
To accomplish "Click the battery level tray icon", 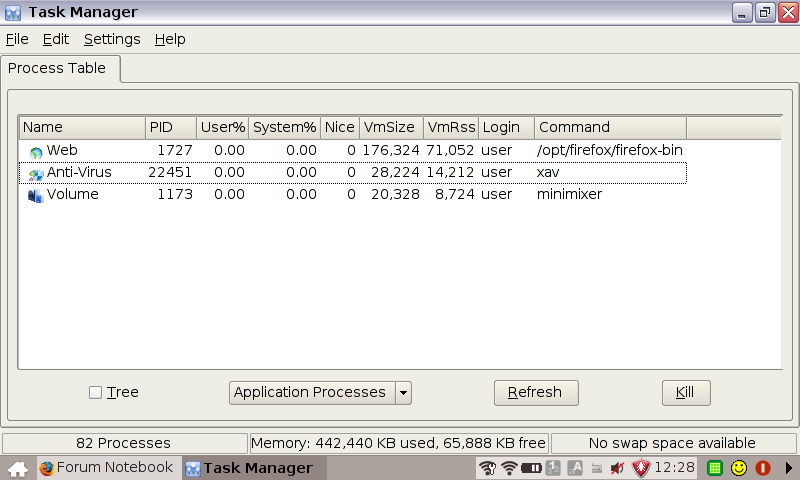I will [531, 468].
